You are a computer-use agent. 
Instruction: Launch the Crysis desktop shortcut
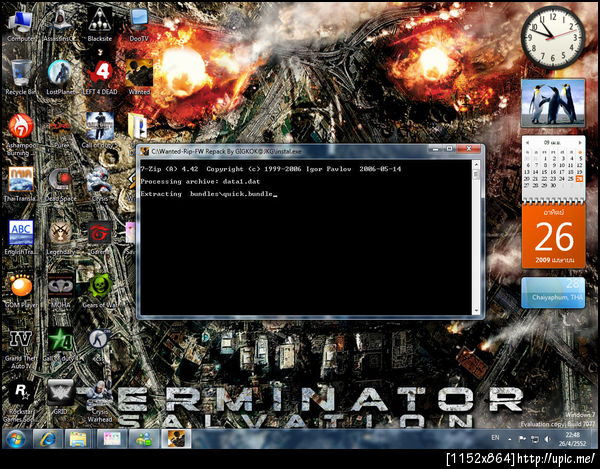tap(100, 184)
